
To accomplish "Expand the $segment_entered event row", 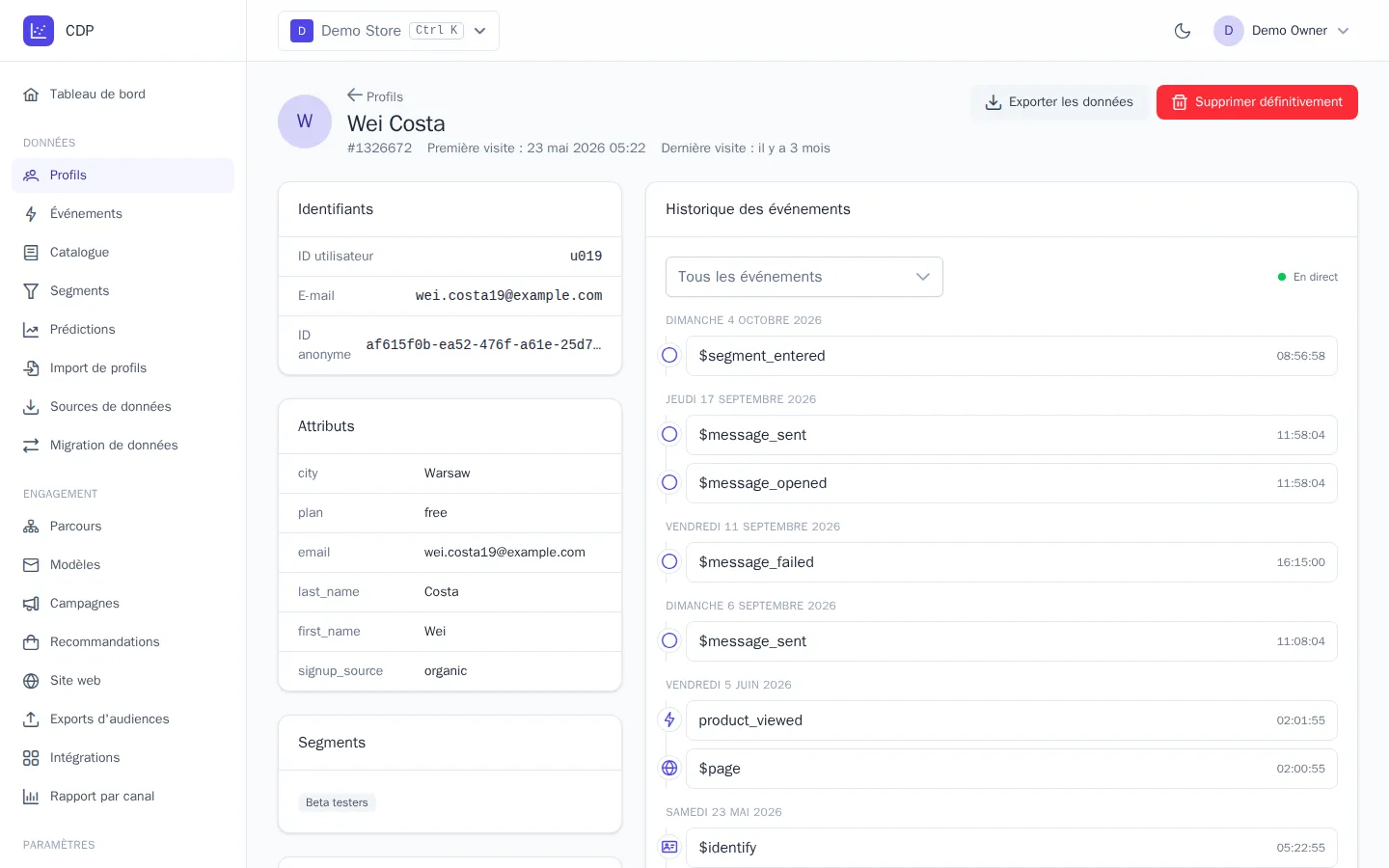I will tap(1011, 356).
